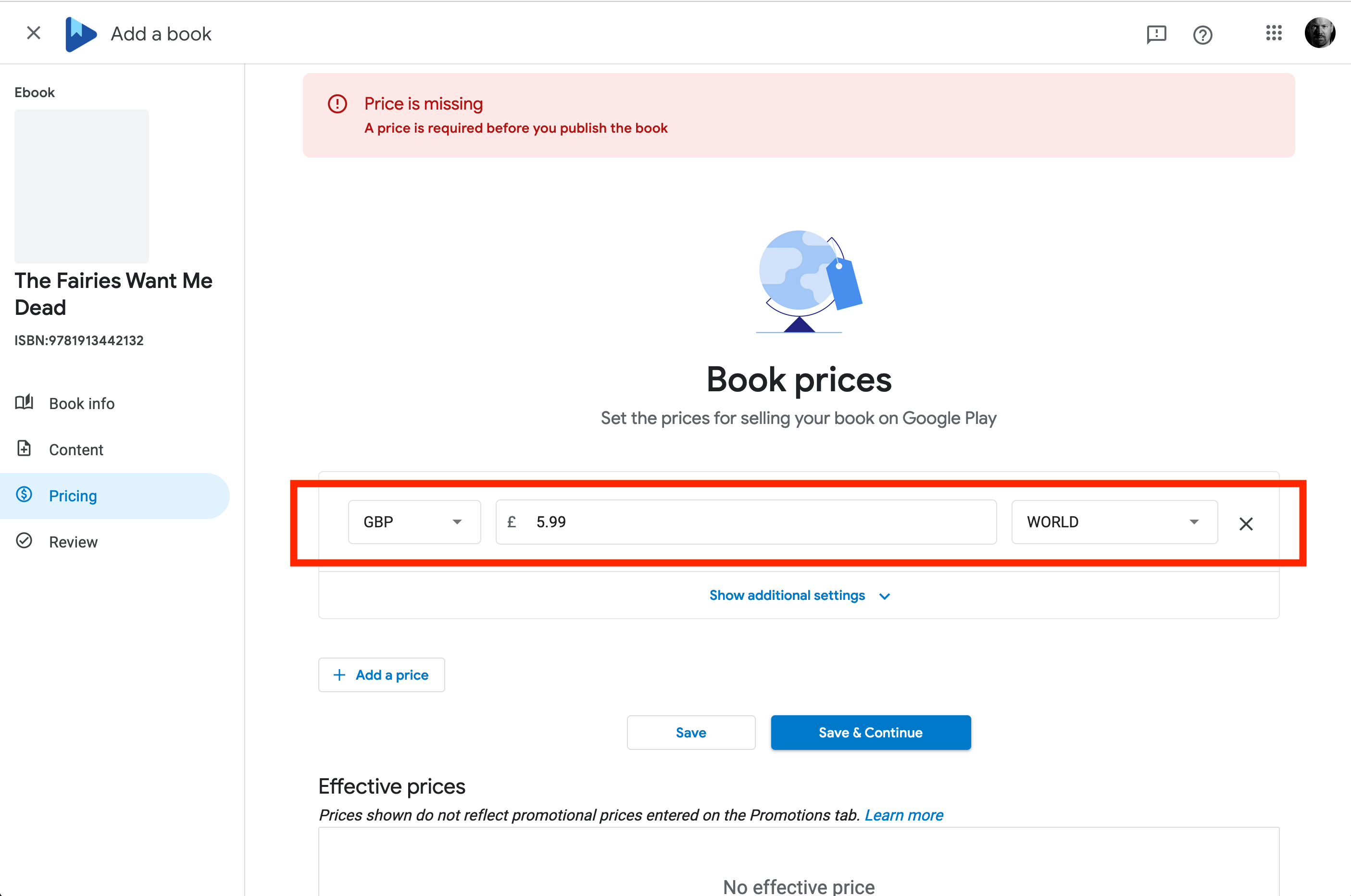The height and width of the screenshot is (896, 1351).
Task: Open the Google apps grid
Action: [x=1273, y=34]
